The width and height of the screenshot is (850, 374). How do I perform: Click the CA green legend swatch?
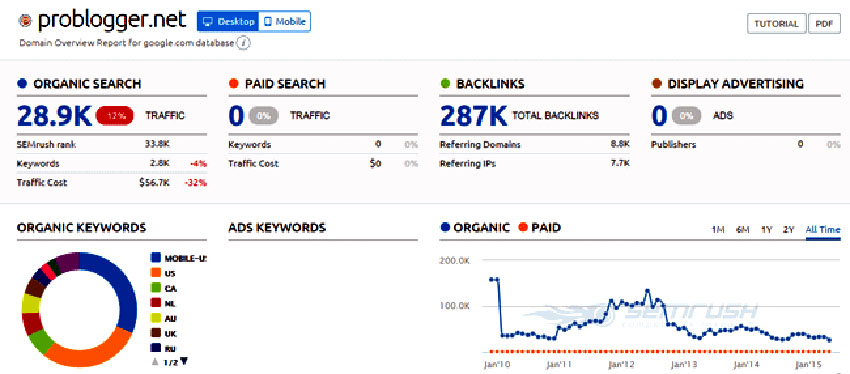[156, 288]
